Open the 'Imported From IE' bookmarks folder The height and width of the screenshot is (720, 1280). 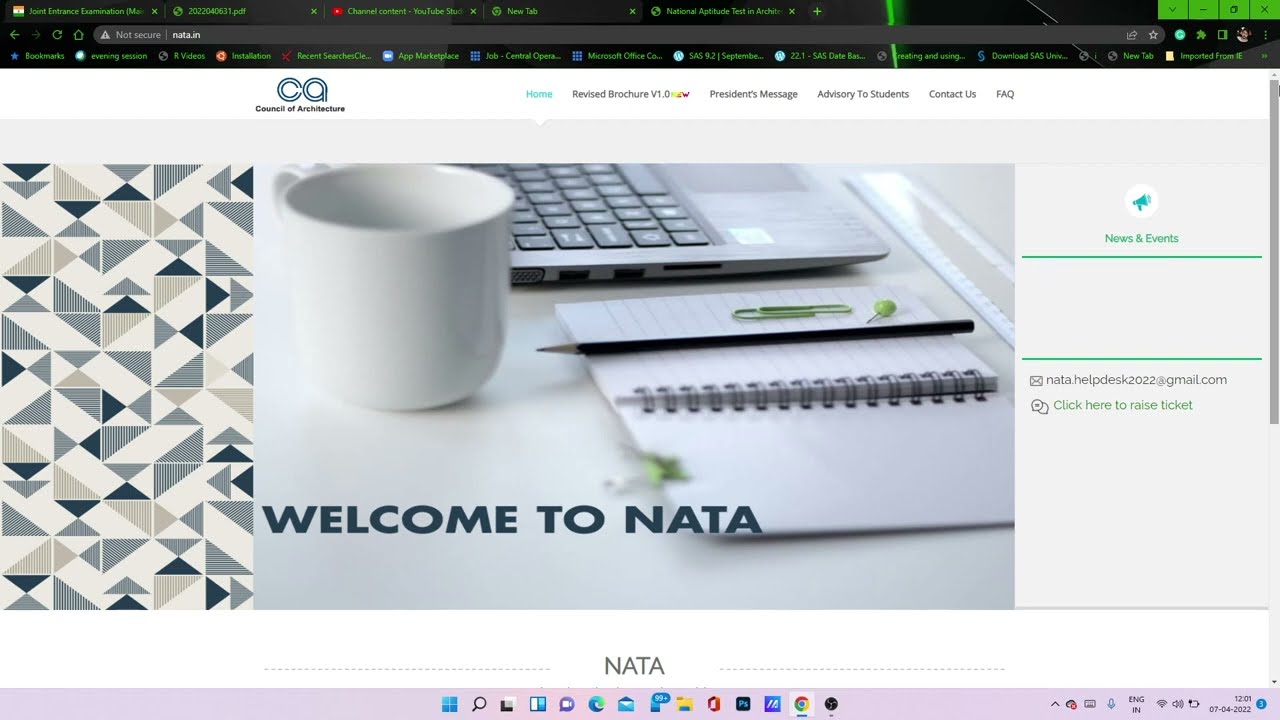(1204, 56)
